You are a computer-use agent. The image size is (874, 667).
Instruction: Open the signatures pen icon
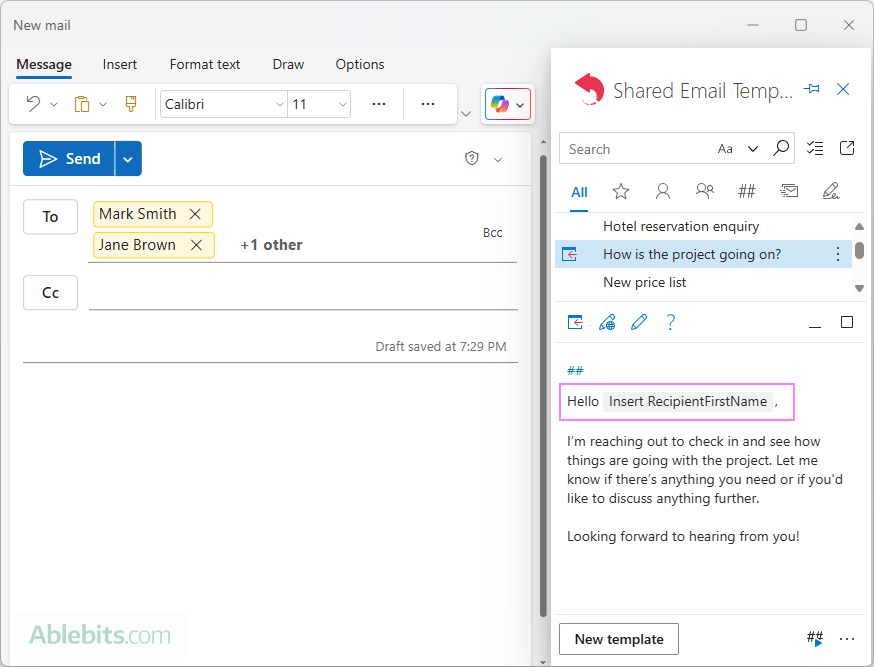tap(831, 191)
